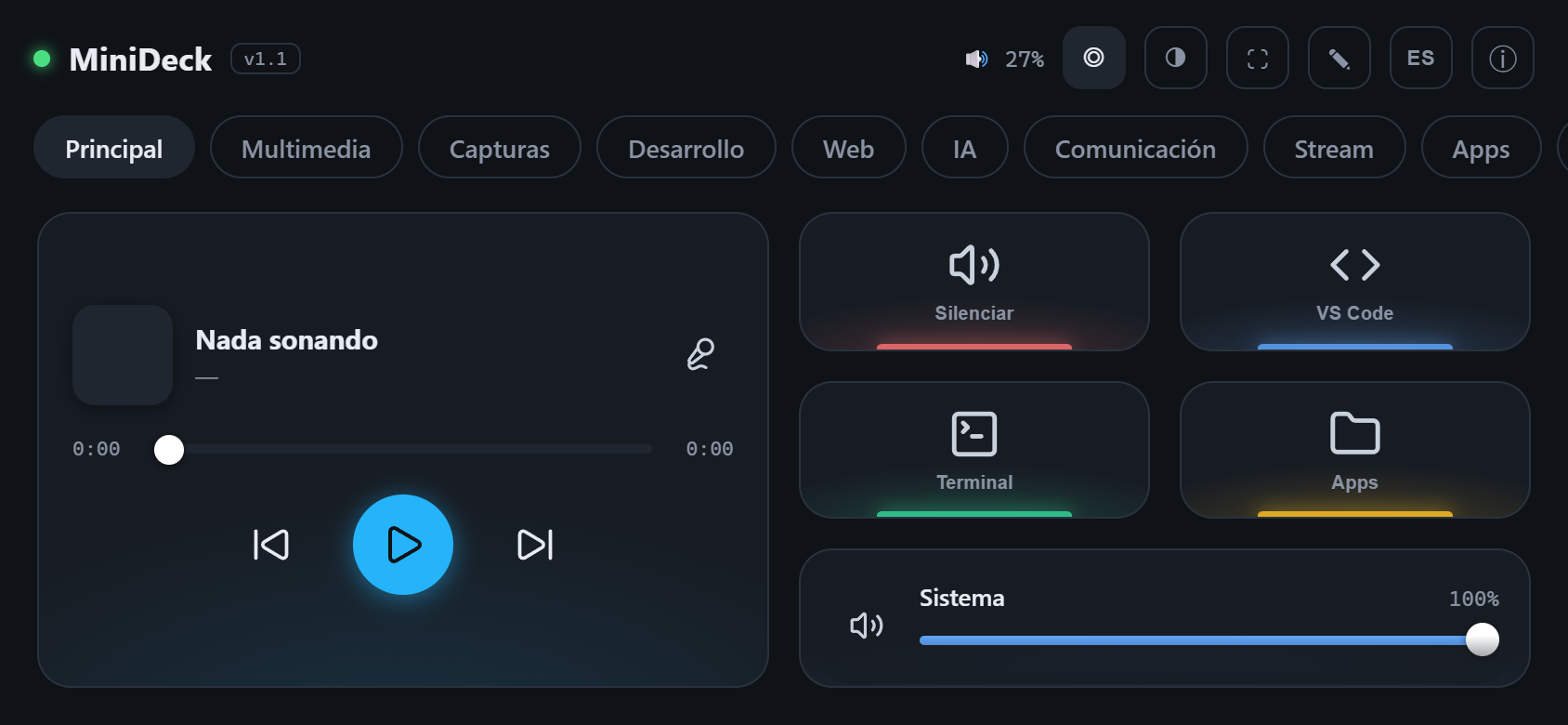Click the 27% volume value in header
Image resolution: width=1568 pixels, height=725 pixels.
coord(1025,59)
